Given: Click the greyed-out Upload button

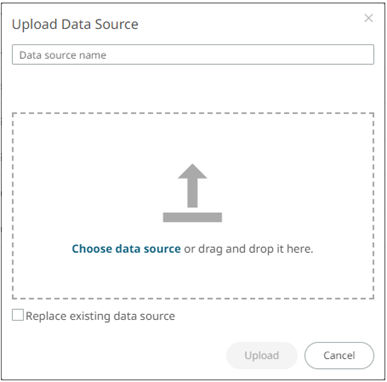Looking at the screenshot, I should 262,355.
